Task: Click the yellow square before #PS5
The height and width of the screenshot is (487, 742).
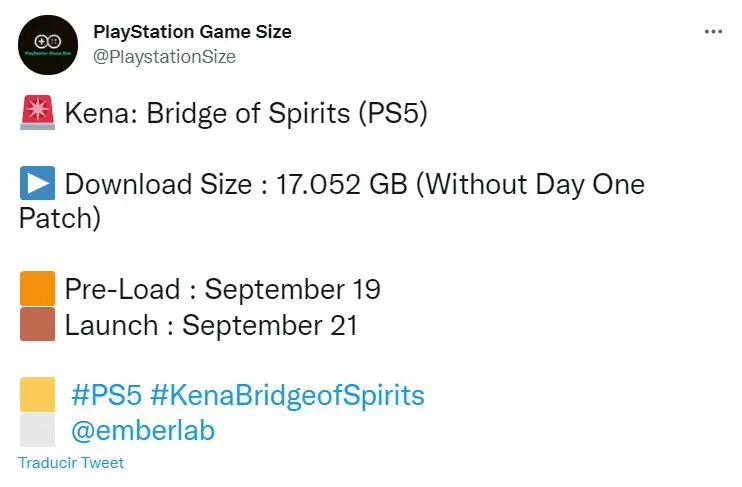Action: pos(37,394)
